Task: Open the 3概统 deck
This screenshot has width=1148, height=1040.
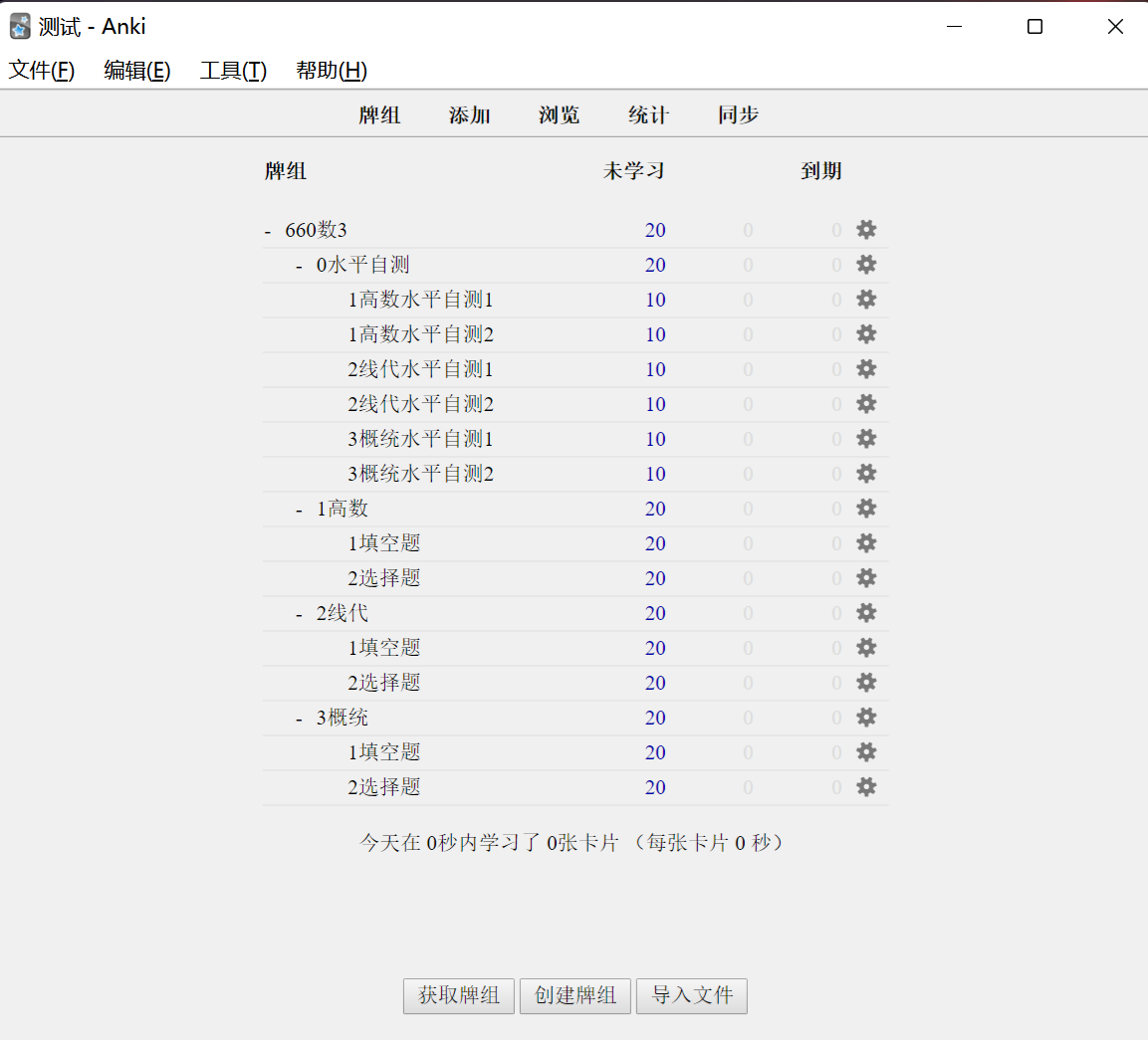Action: click(x=342, y=718)
